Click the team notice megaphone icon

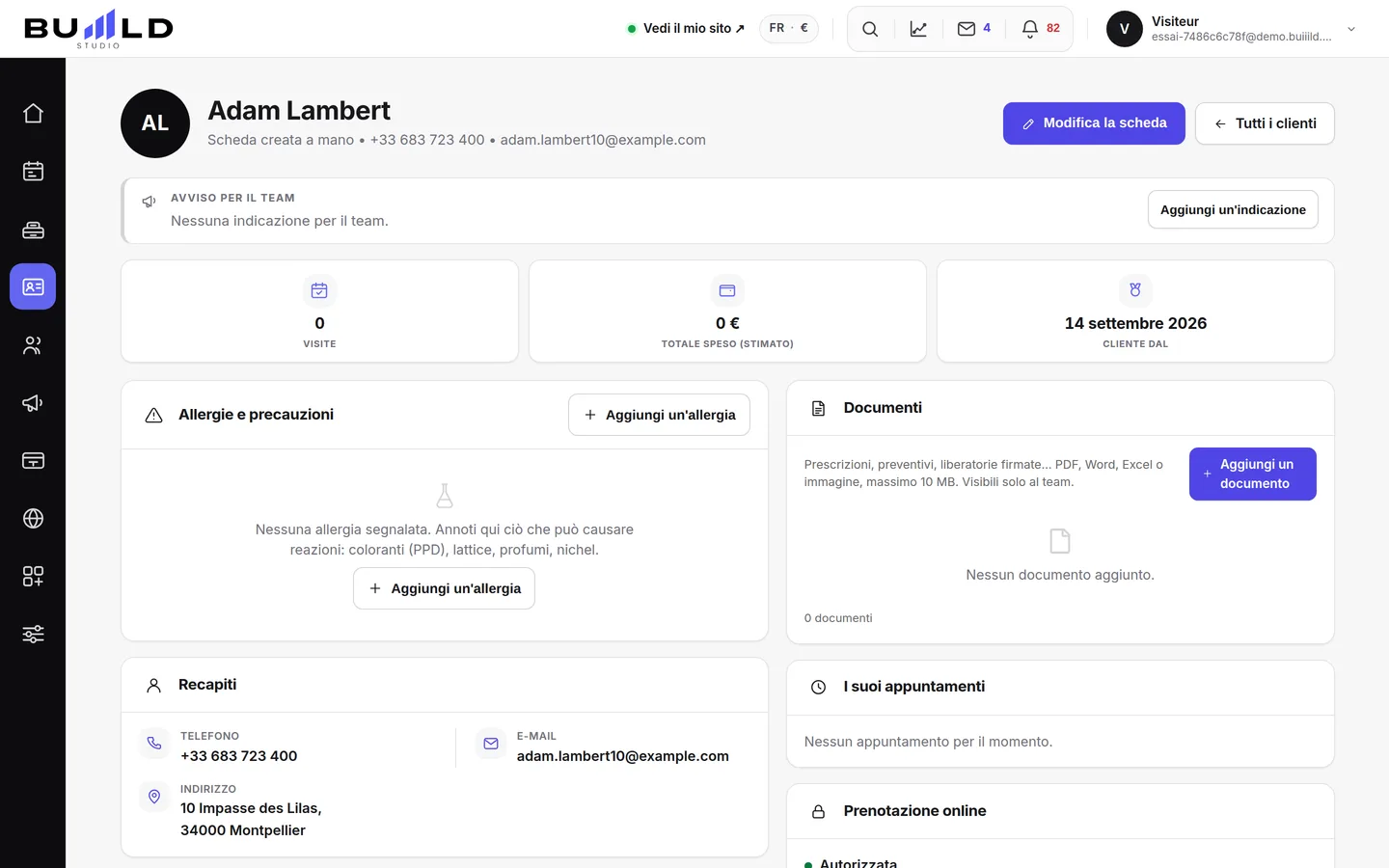pyautogui.click(x=149, y=202)
